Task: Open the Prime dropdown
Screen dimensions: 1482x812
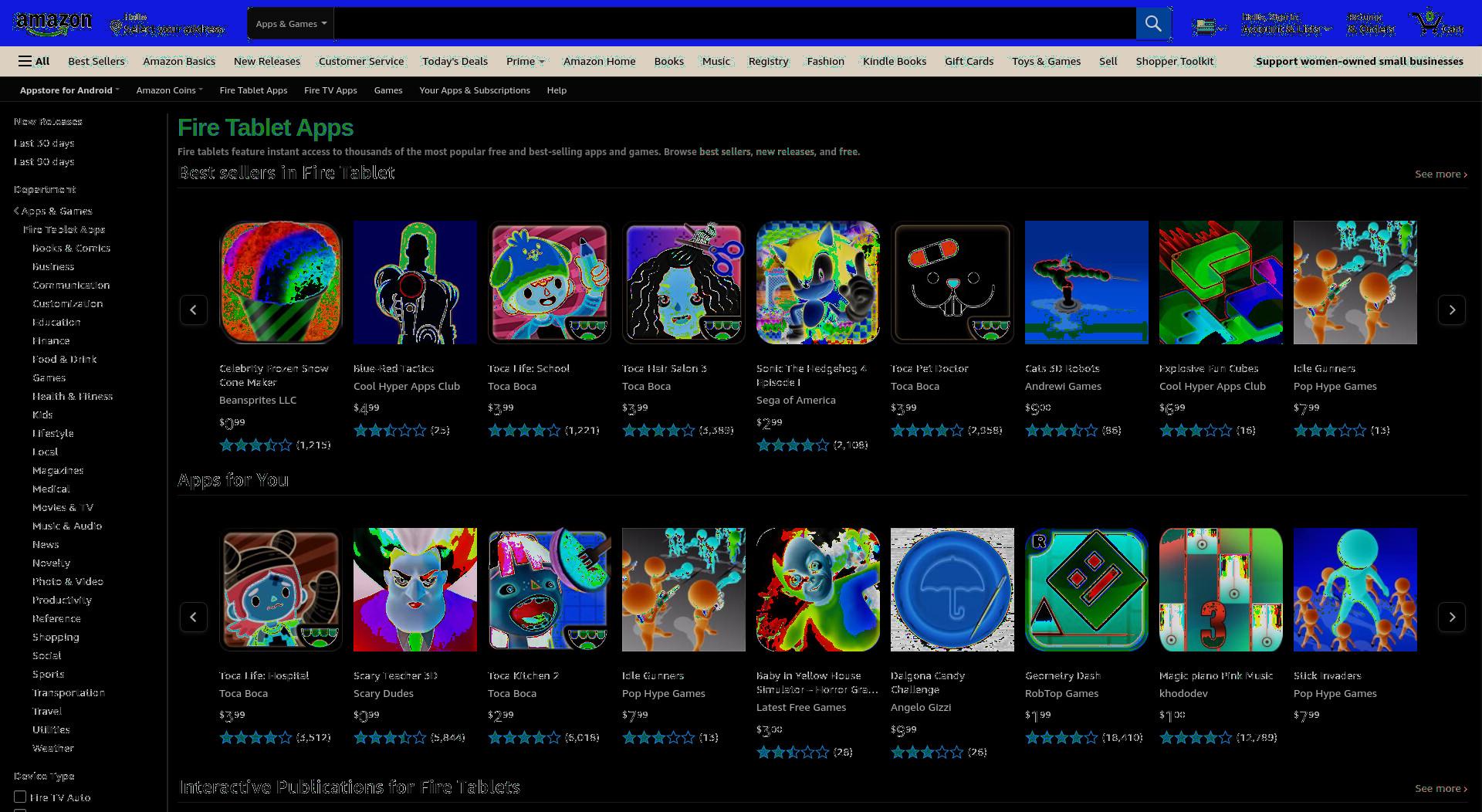Action: point(526,61)
